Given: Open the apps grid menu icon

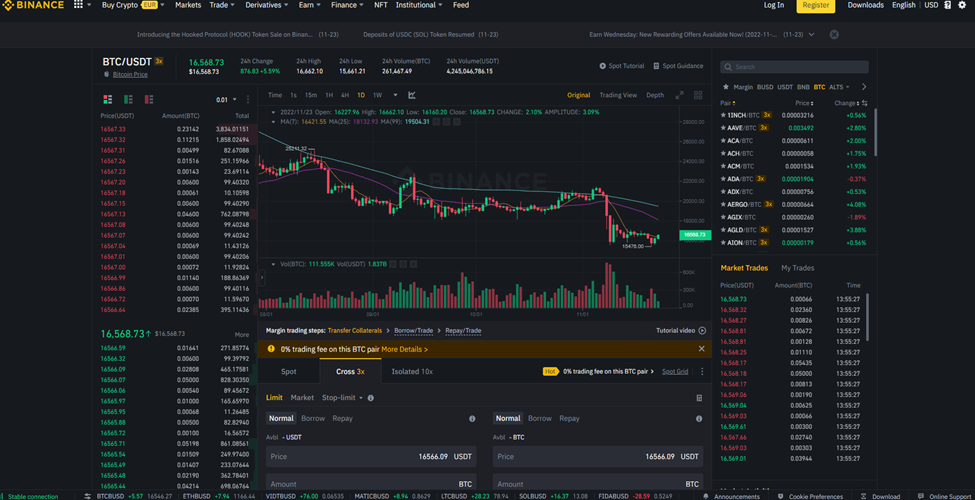Looking at the screenshot, I should pos(78,5).
